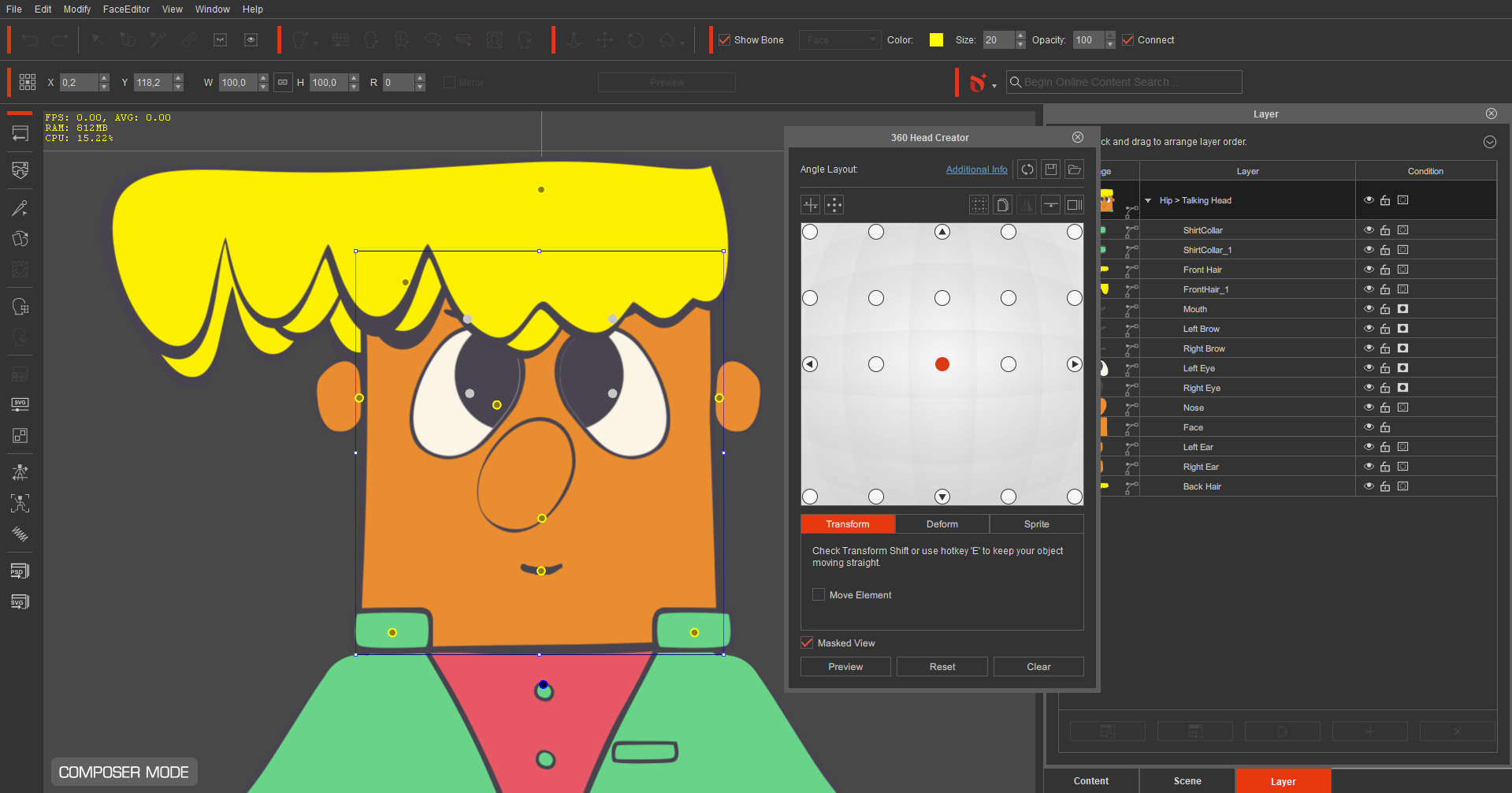
Task: Click the save angle layout icon
Action: click(x=1050, y=169)
